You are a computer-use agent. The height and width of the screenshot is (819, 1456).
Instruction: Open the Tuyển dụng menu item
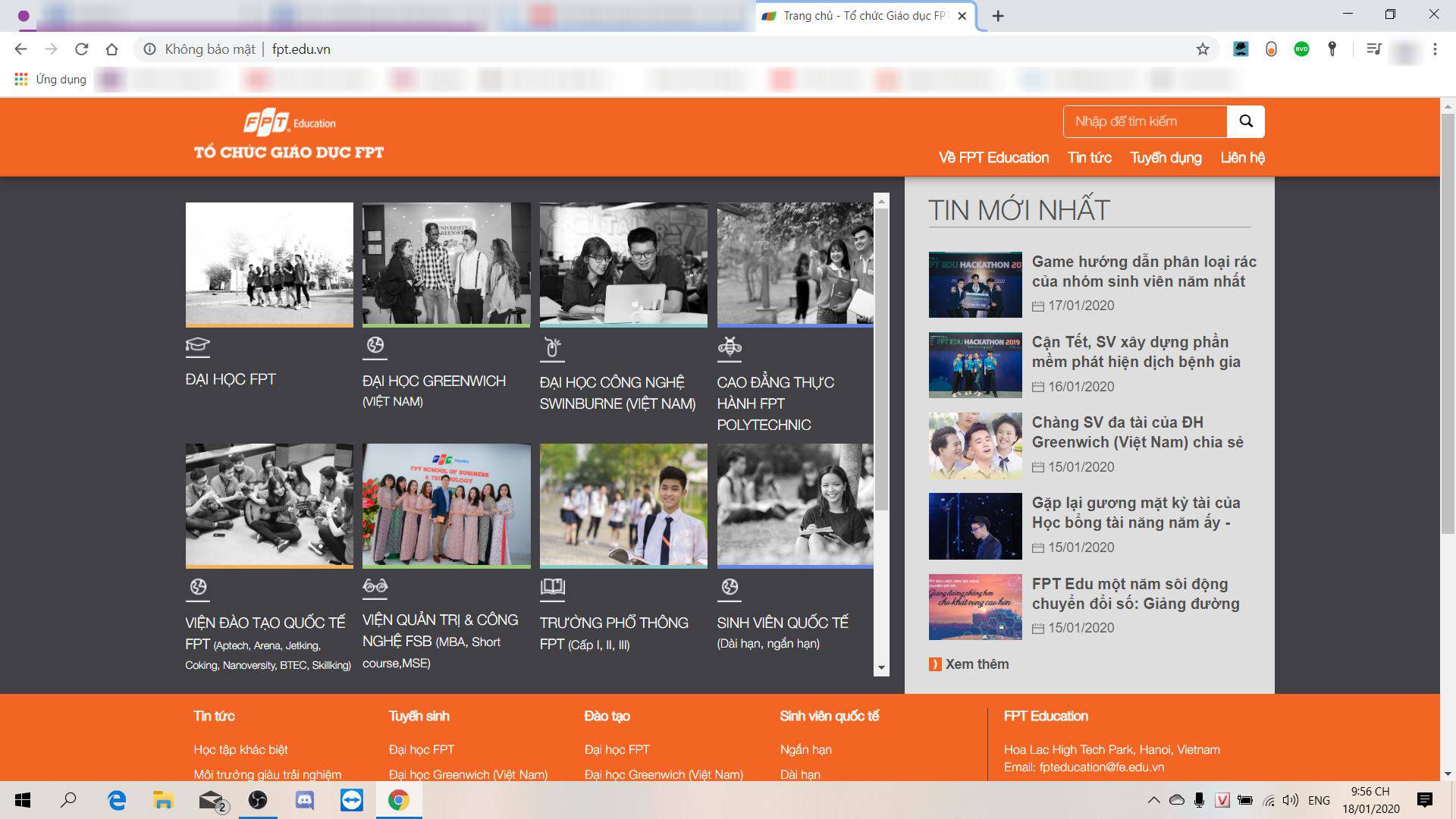(x=1166, y=158)
